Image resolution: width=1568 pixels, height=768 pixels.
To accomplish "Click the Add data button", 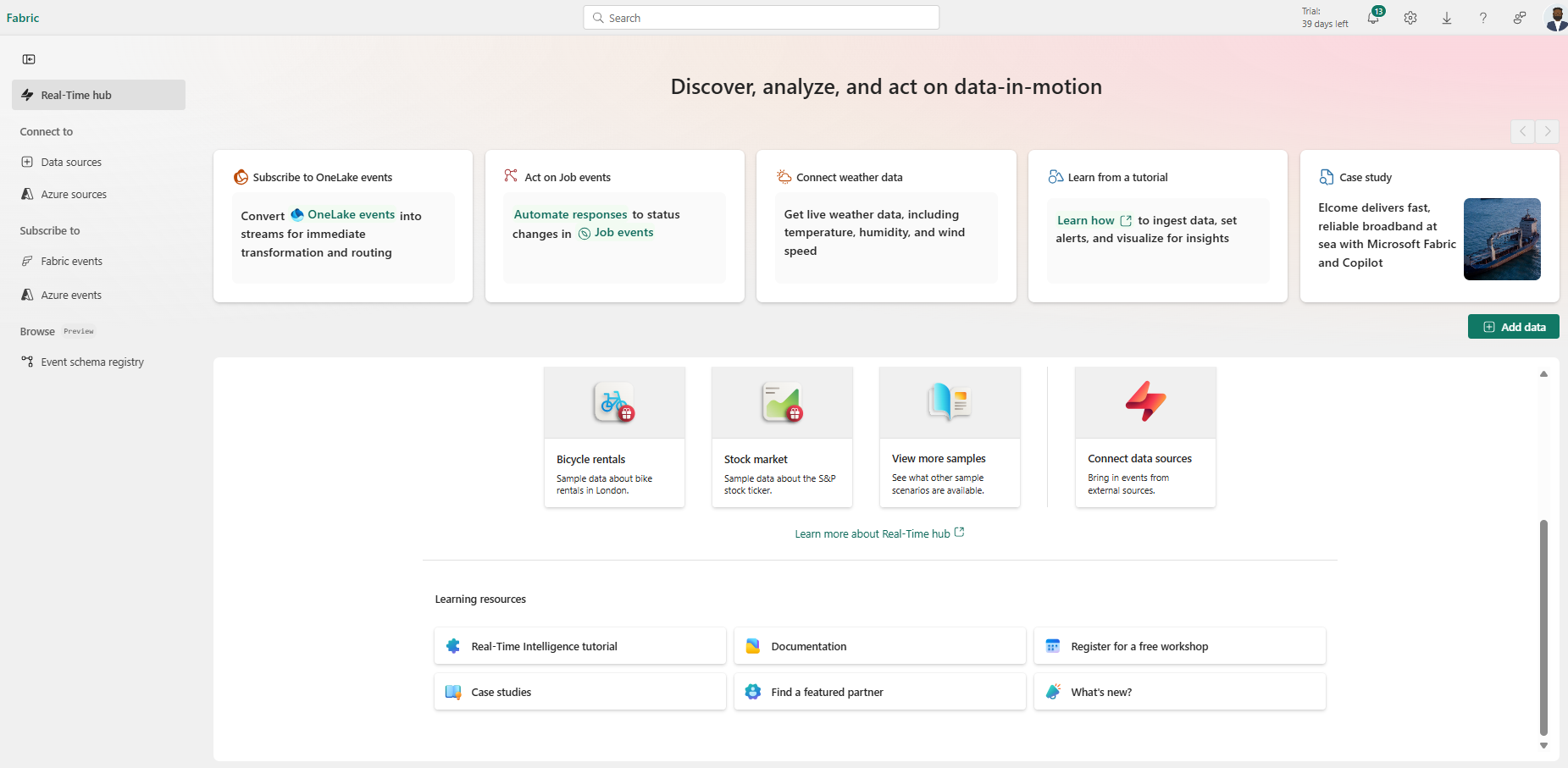I will point(1513,327).
